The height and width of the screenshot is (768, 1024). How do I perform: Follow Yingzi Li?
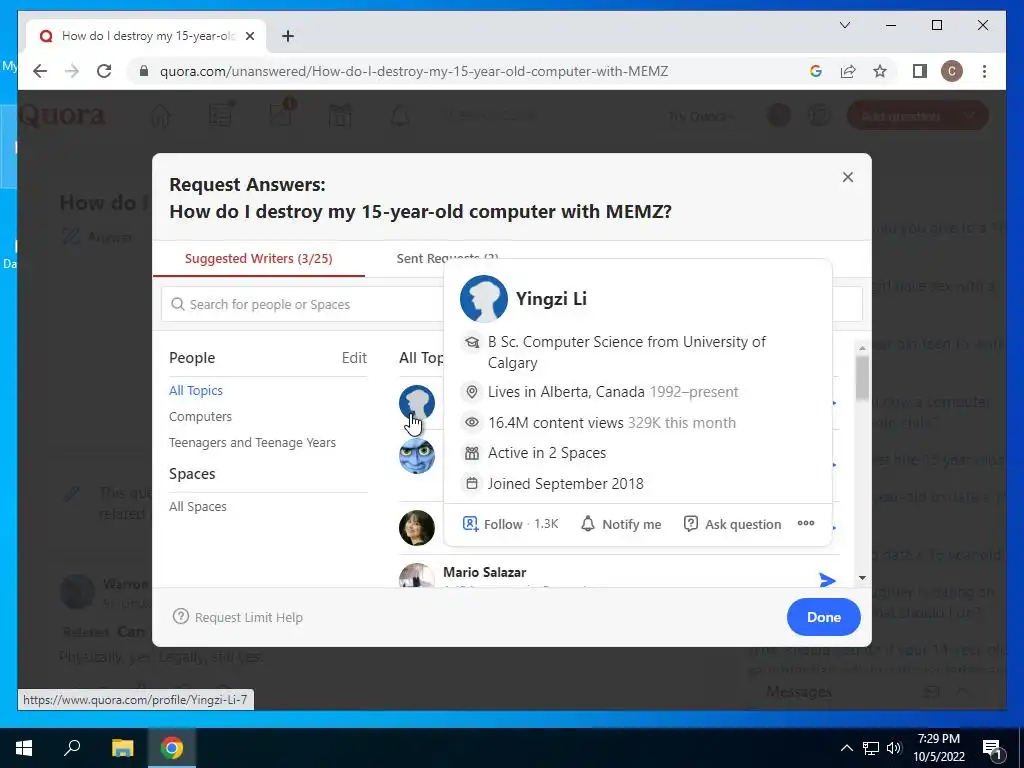[x=510, y=524]
